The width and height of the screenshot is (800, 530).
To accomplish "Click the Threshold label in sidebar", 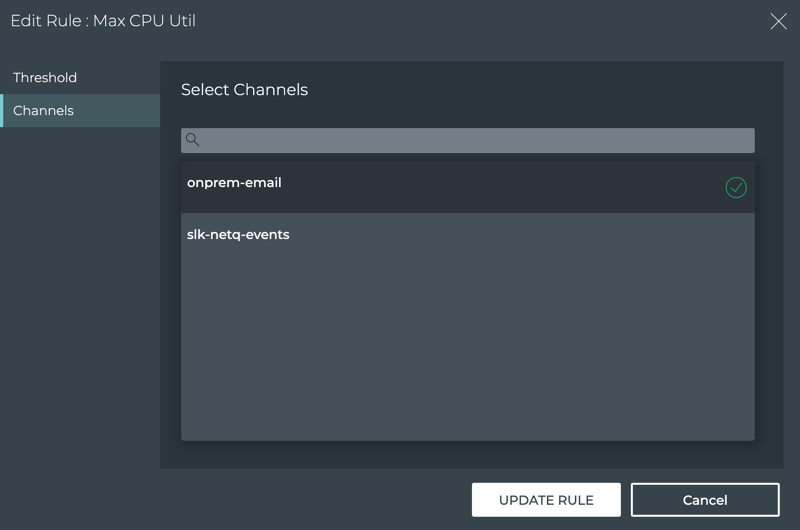I will 45,78.
